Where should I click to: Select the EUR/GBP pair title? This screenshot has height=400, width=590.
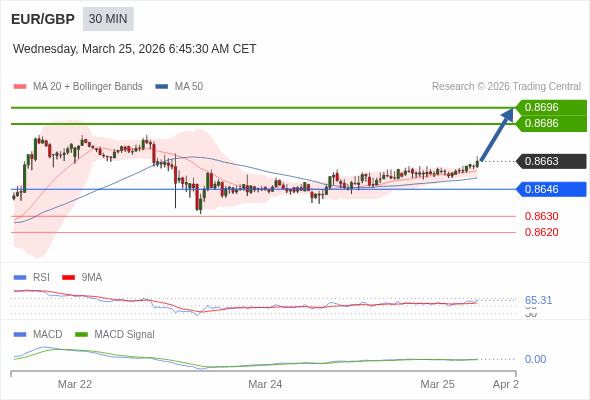click(x=43, y=19)
